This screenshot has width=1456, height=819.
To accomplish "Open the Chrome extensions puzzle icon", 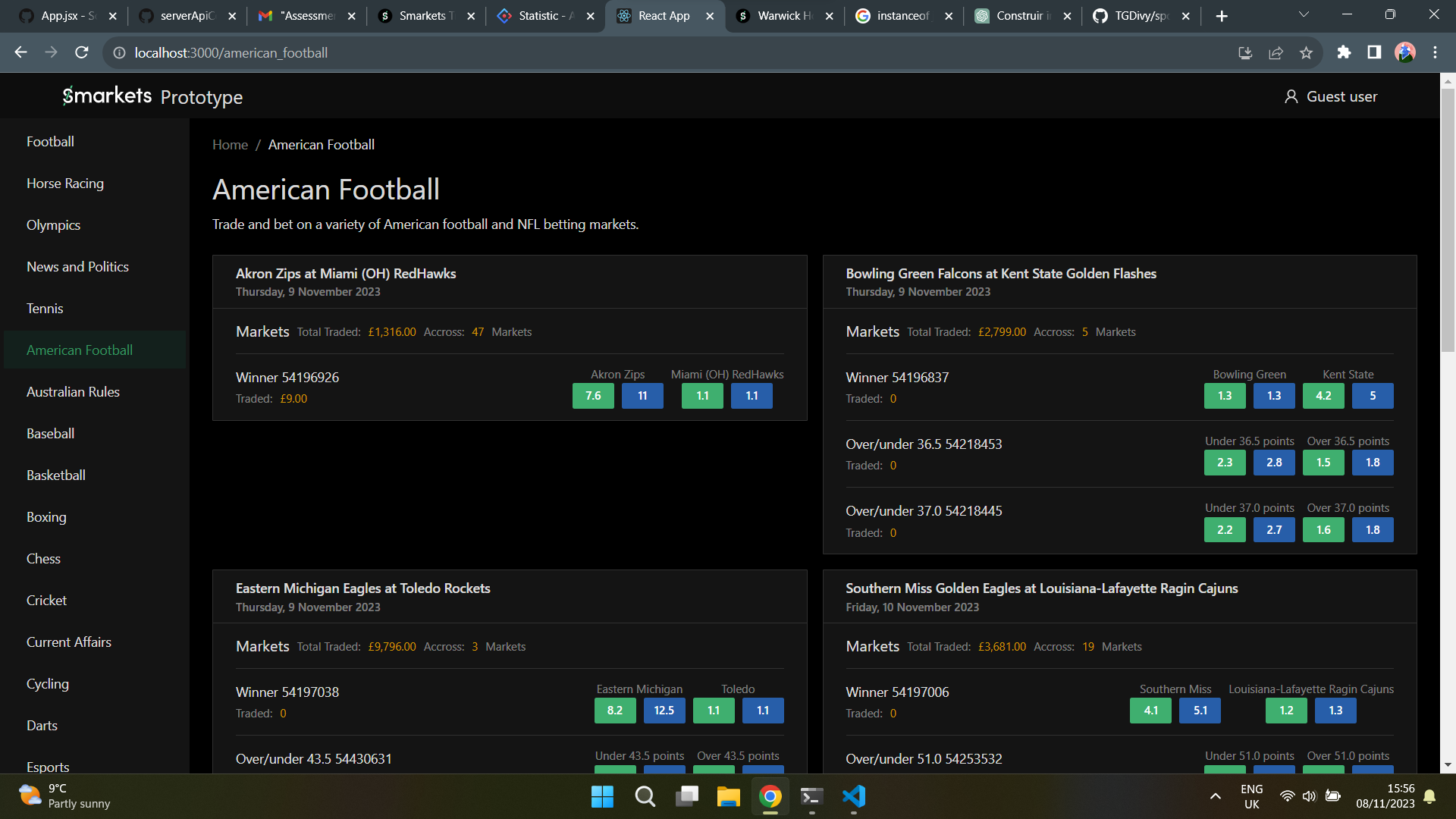I will tap(1344, 52).
